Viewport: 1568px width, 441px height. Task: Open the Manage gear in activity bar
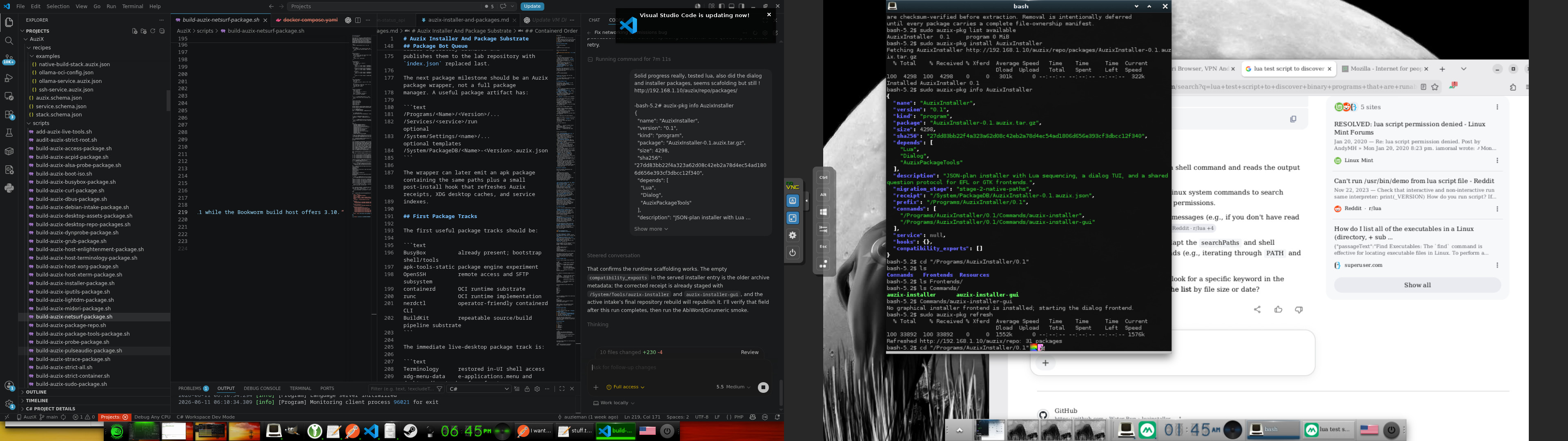pos(9,404)
